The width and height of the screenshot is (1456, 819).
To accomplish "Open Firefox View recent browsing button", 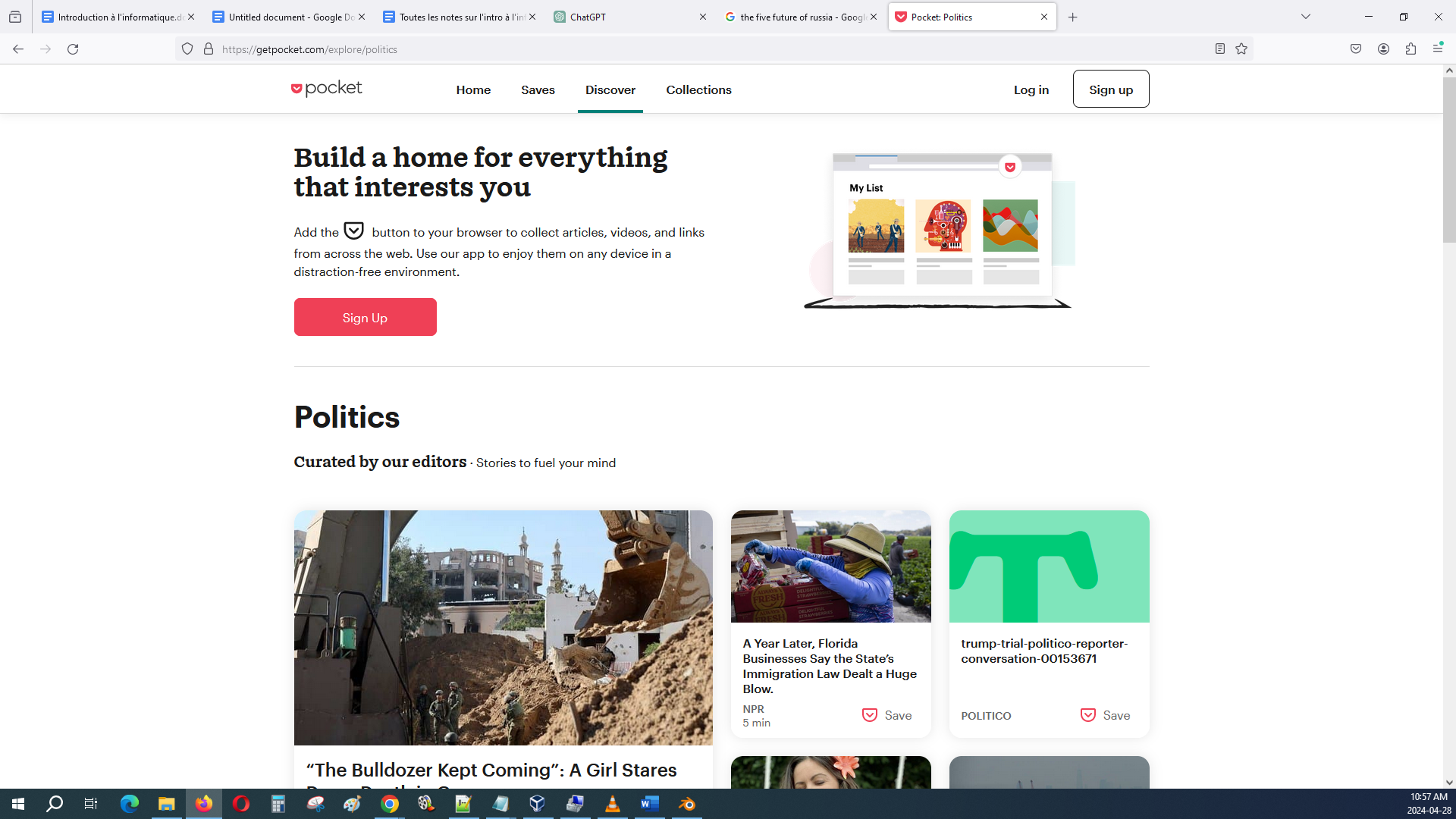I will [15, 17].
